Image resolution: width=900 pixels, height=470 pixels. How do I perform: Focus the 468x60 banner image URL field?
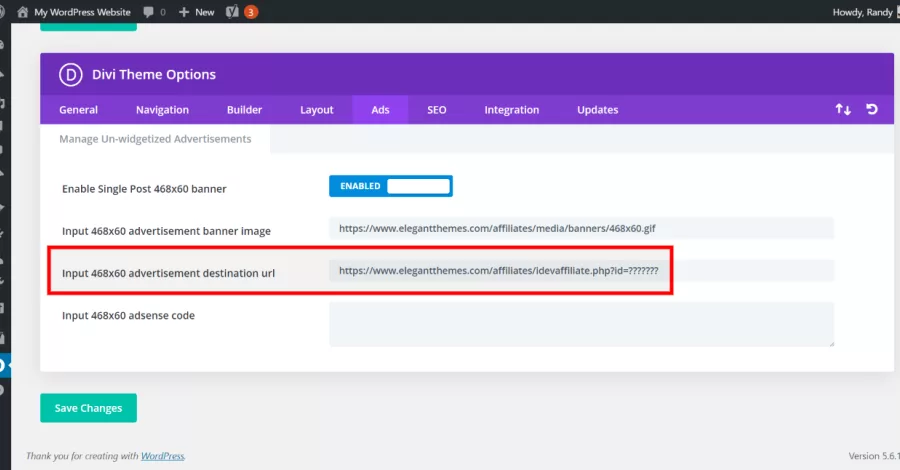(x=581, y=228)
